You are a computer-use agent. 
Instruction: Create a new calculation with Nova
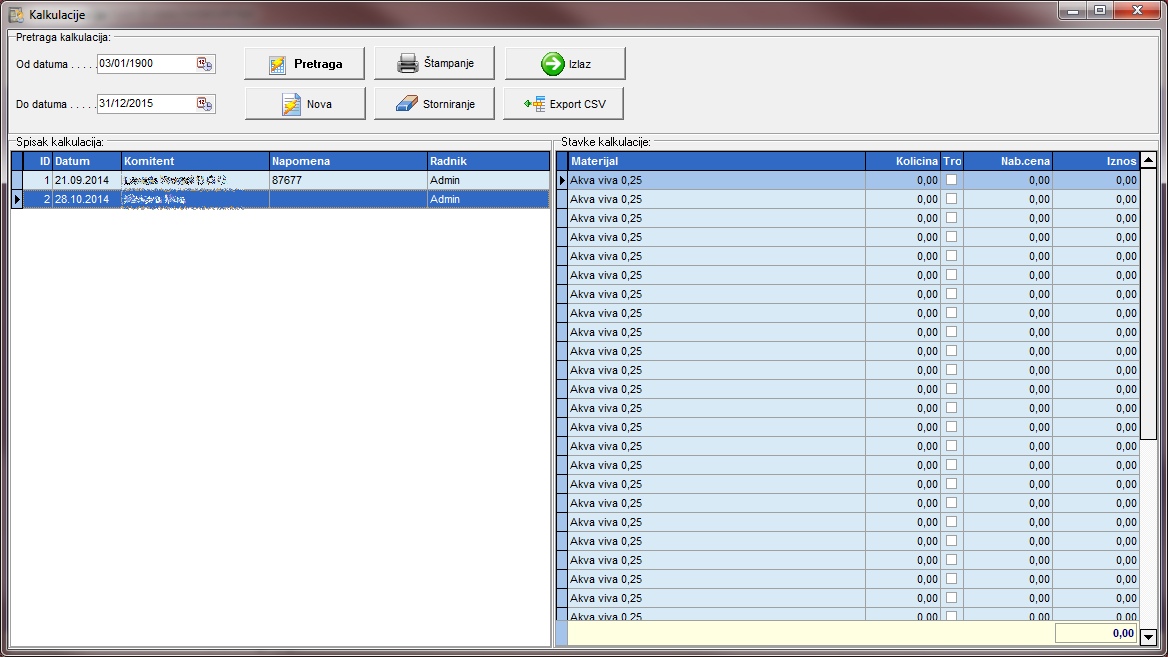(305, 104)
